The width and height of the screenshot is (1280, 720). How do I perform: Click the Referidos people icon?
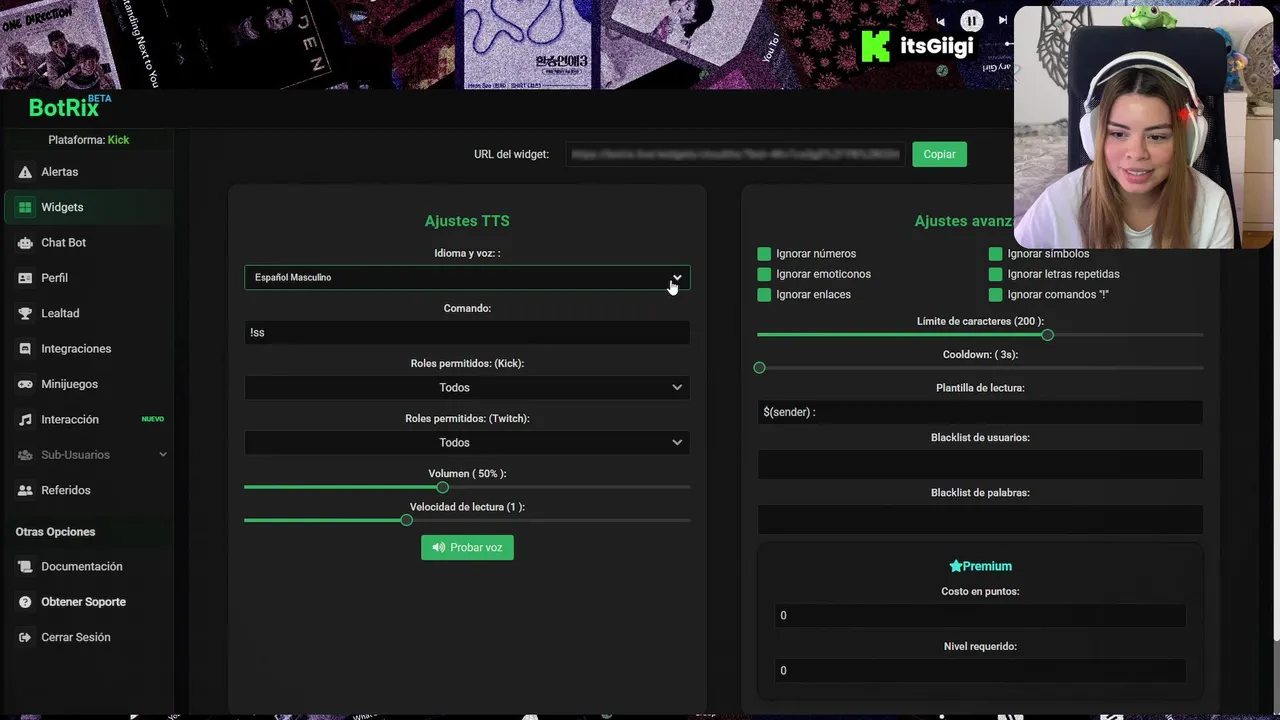[25, 490]
